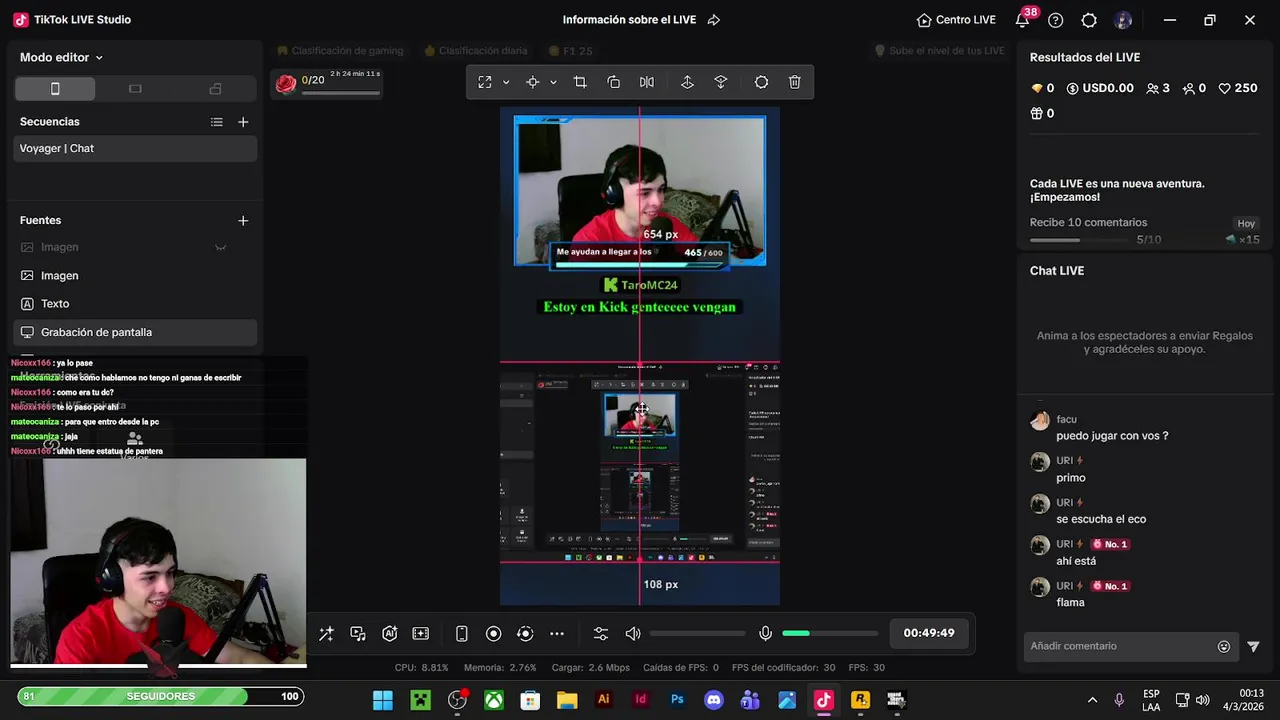Click the Sube el nivel de tus LIVE tab
1280x720 pixels.
click(x=940, y=51)
